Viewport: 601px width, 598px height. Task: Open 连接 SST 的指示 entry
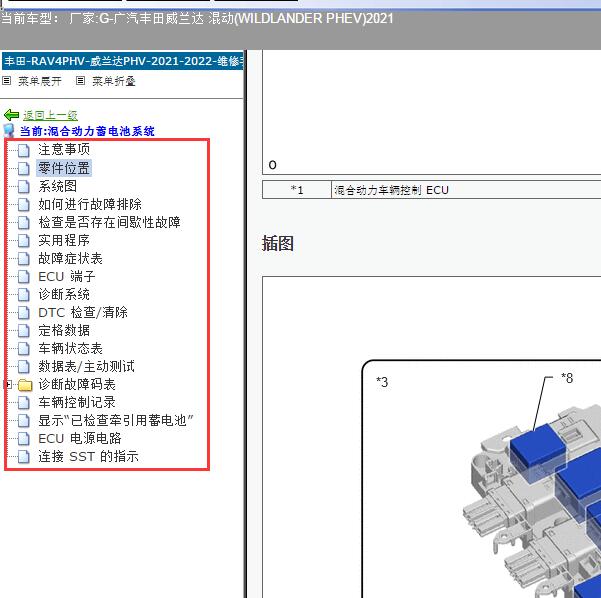pyautogui.click(x=89, y=457)
